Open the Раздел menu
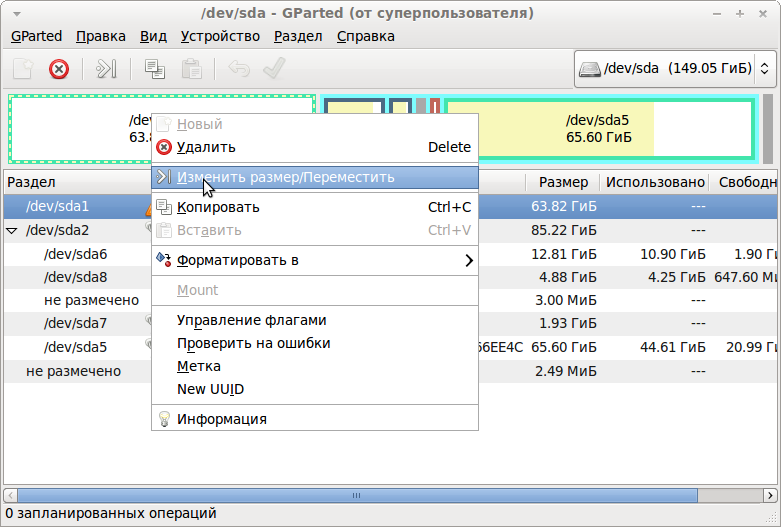 [298, 36]
